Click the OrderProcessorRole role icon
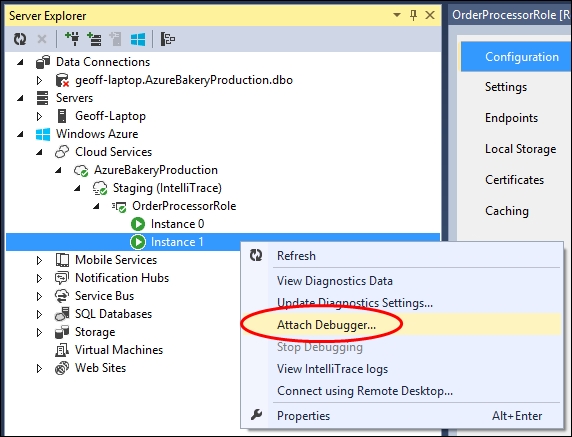 (119, 206)
